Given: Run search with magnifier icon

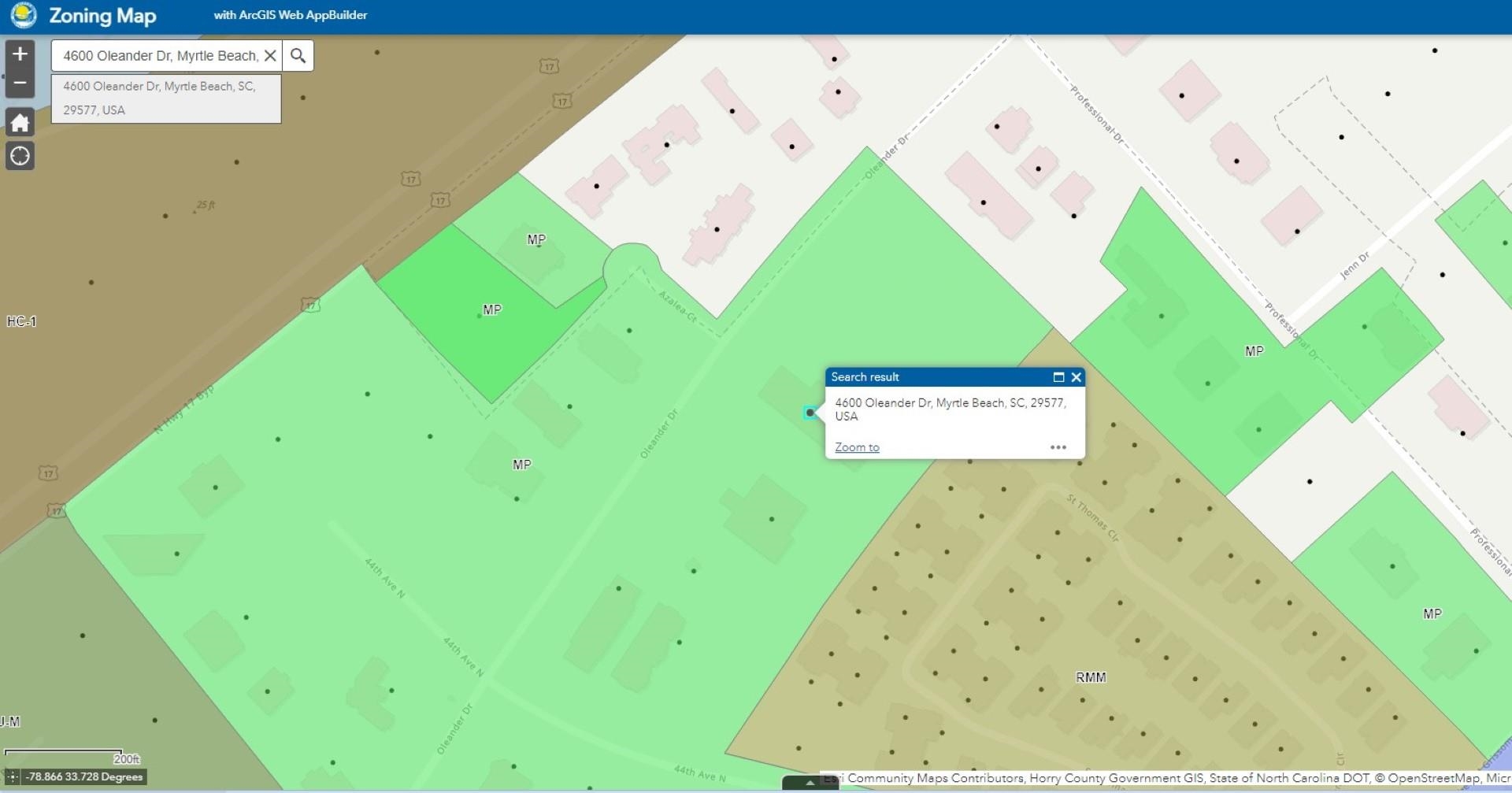Looking at the screenshot, I should pyautogui.click(x=298, y=56).
